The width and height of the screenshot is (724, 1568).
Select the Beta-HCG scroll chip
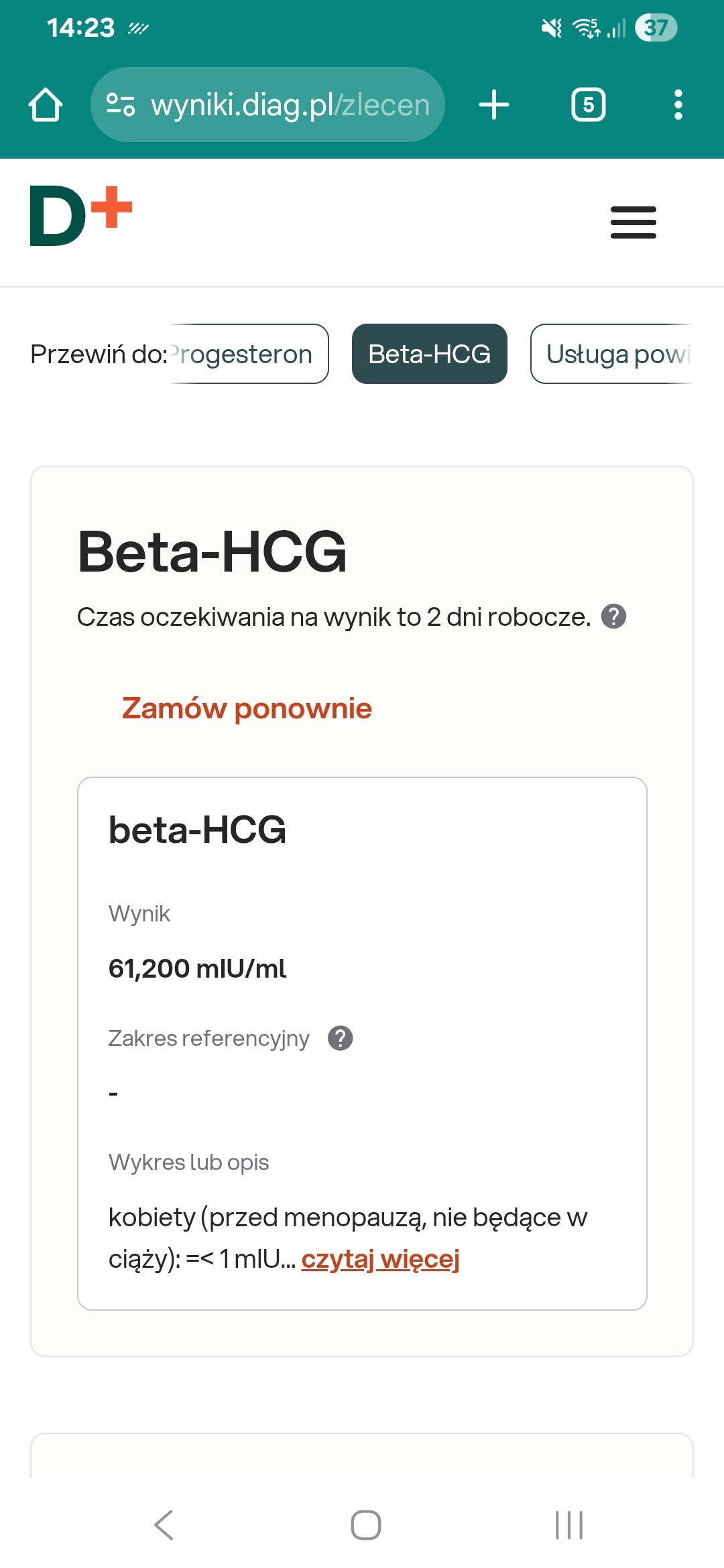pos(429,354)
